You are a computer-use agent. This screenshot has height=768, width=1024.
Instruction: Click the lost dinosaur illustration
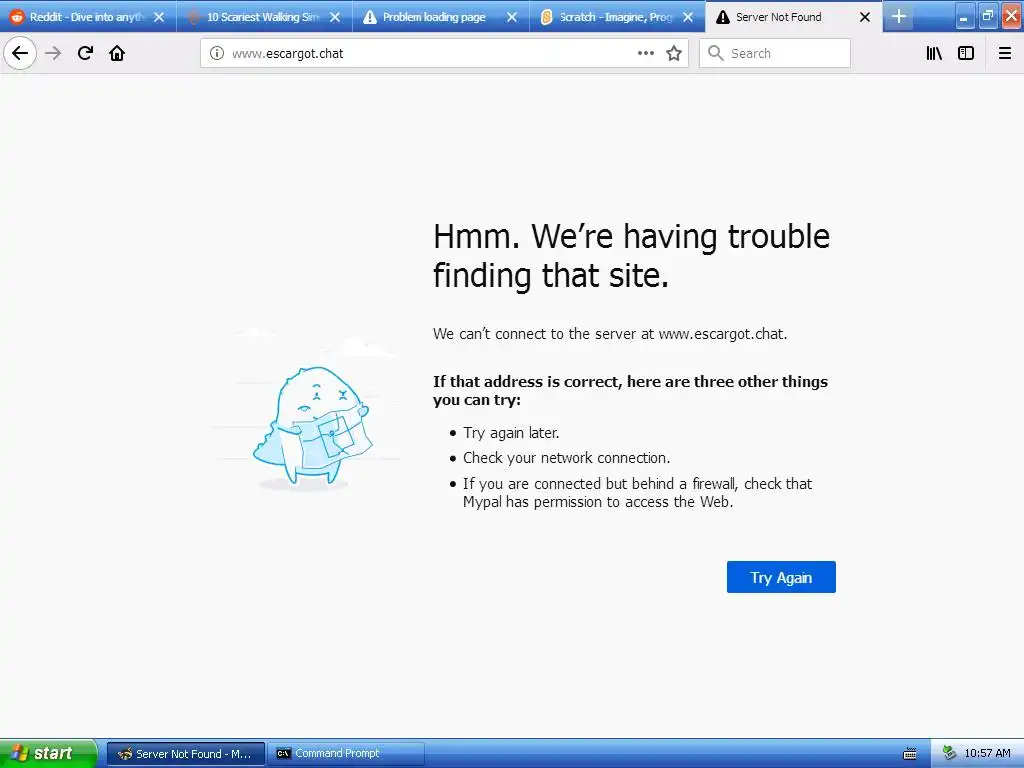tap(311, 426)
